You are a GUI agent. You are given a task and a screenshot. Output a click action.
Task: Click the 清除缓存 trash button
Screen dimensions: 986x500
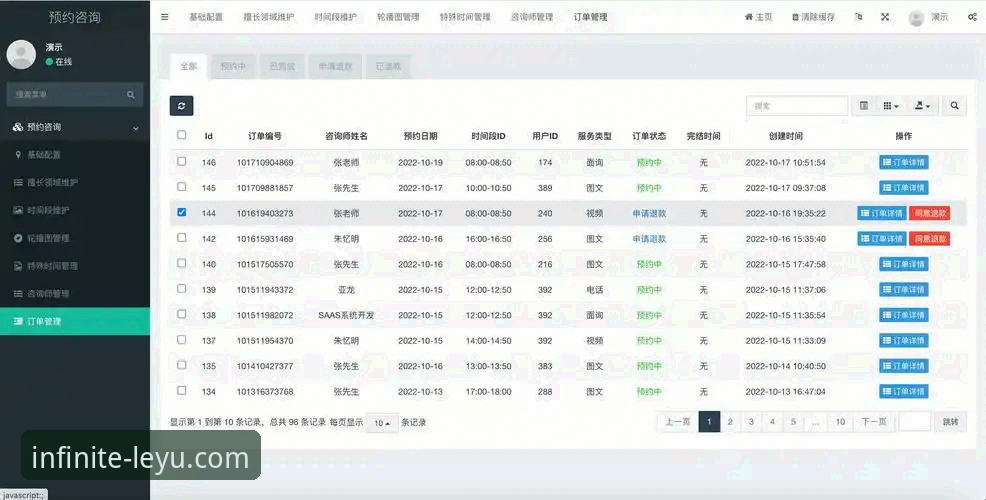click(x=813, y=17)
